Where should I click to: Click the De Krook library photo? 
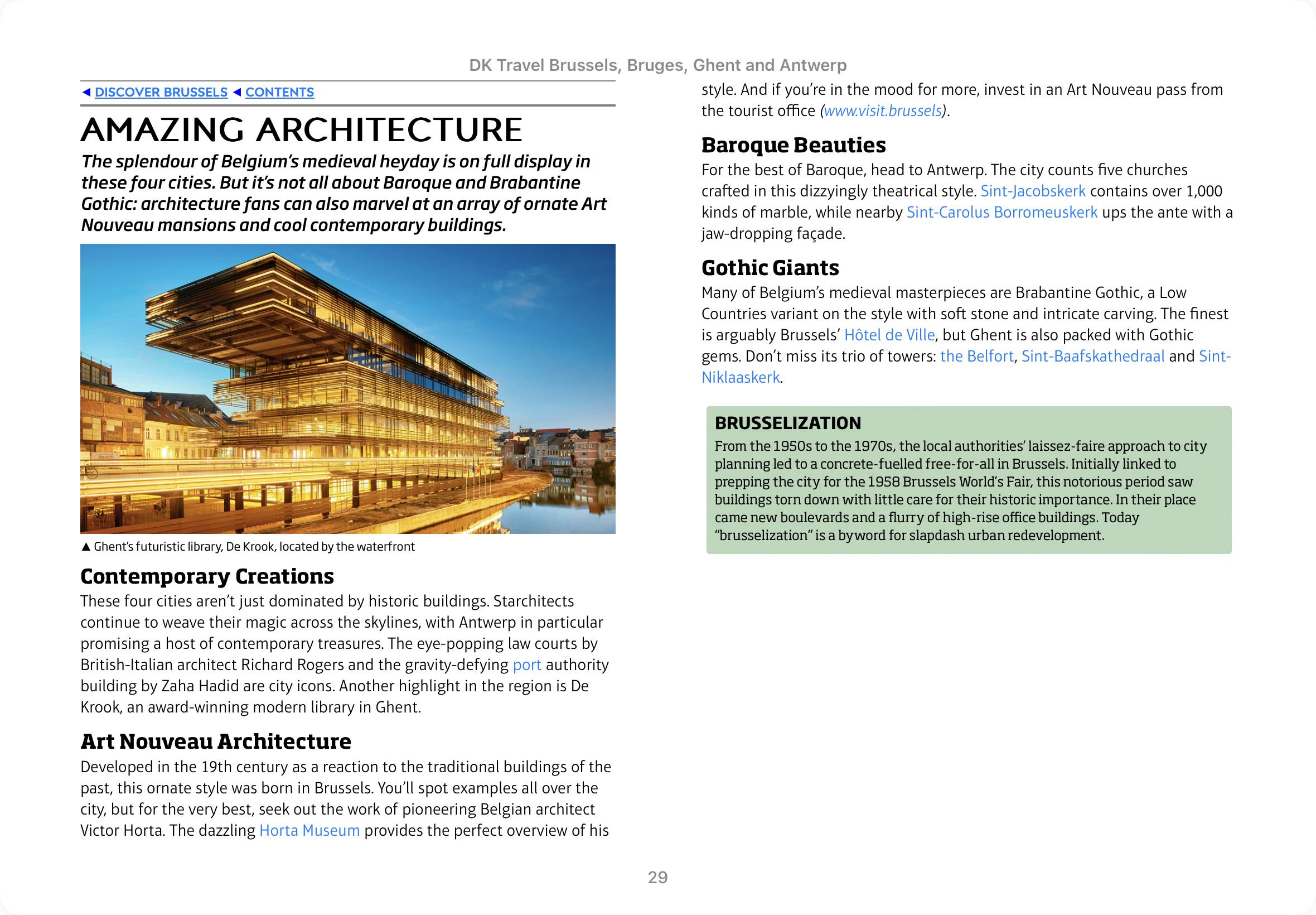[348, 389]
